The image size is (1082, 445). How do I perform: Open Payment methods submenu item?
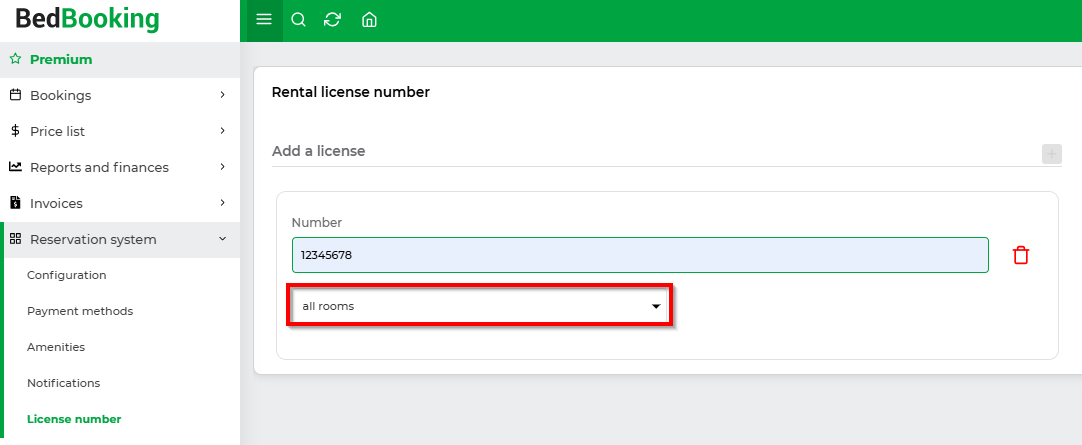click(80, 311)
